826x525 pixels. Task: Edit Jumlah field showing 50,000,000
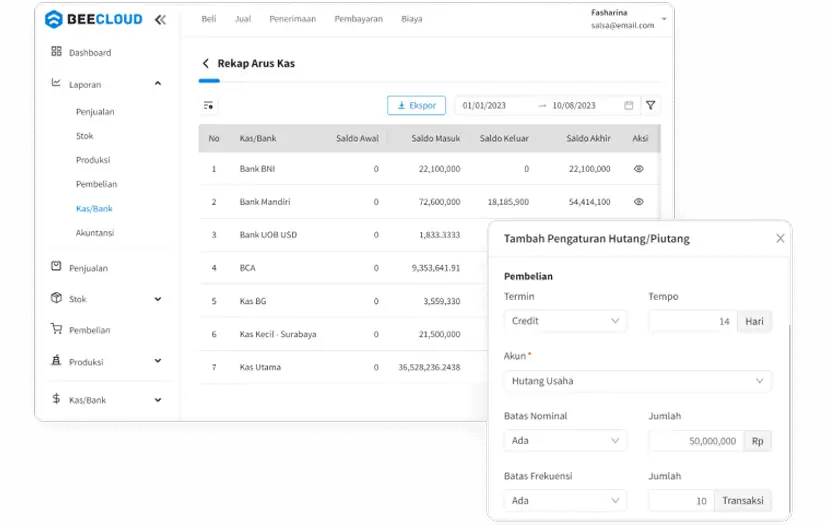point(696,441)
